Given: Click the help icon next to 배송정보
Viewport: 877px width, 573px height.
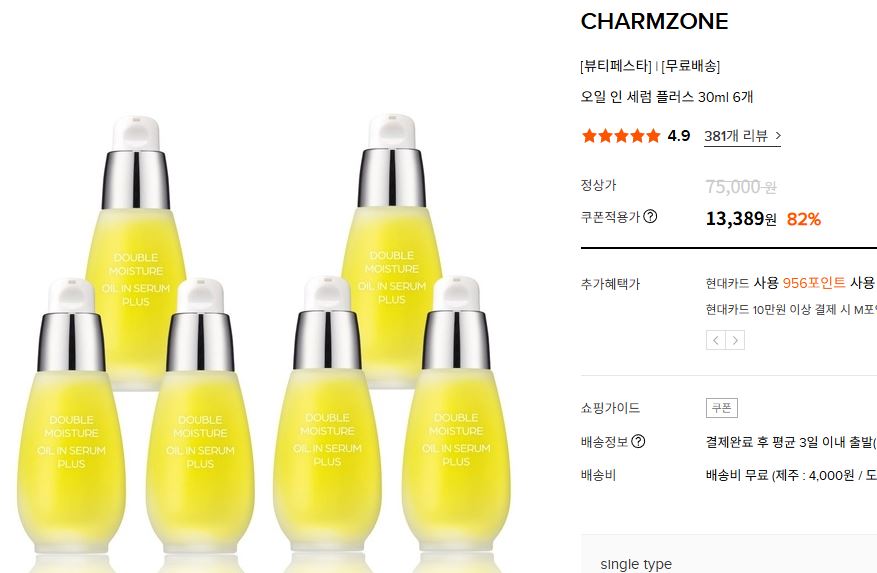Looking at the screenshot, I should [x=638, y=442].
